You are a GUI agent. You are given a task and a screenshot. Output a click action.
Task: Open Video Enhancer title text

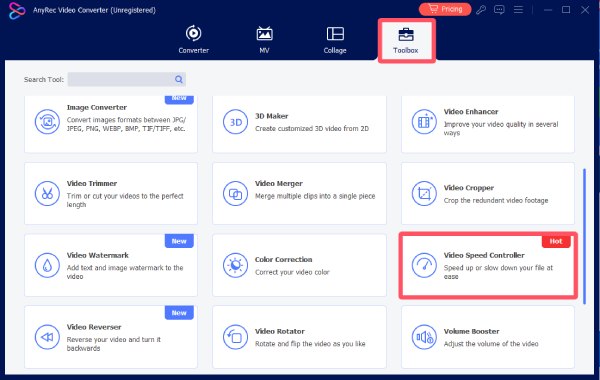[x=471, y=111]
